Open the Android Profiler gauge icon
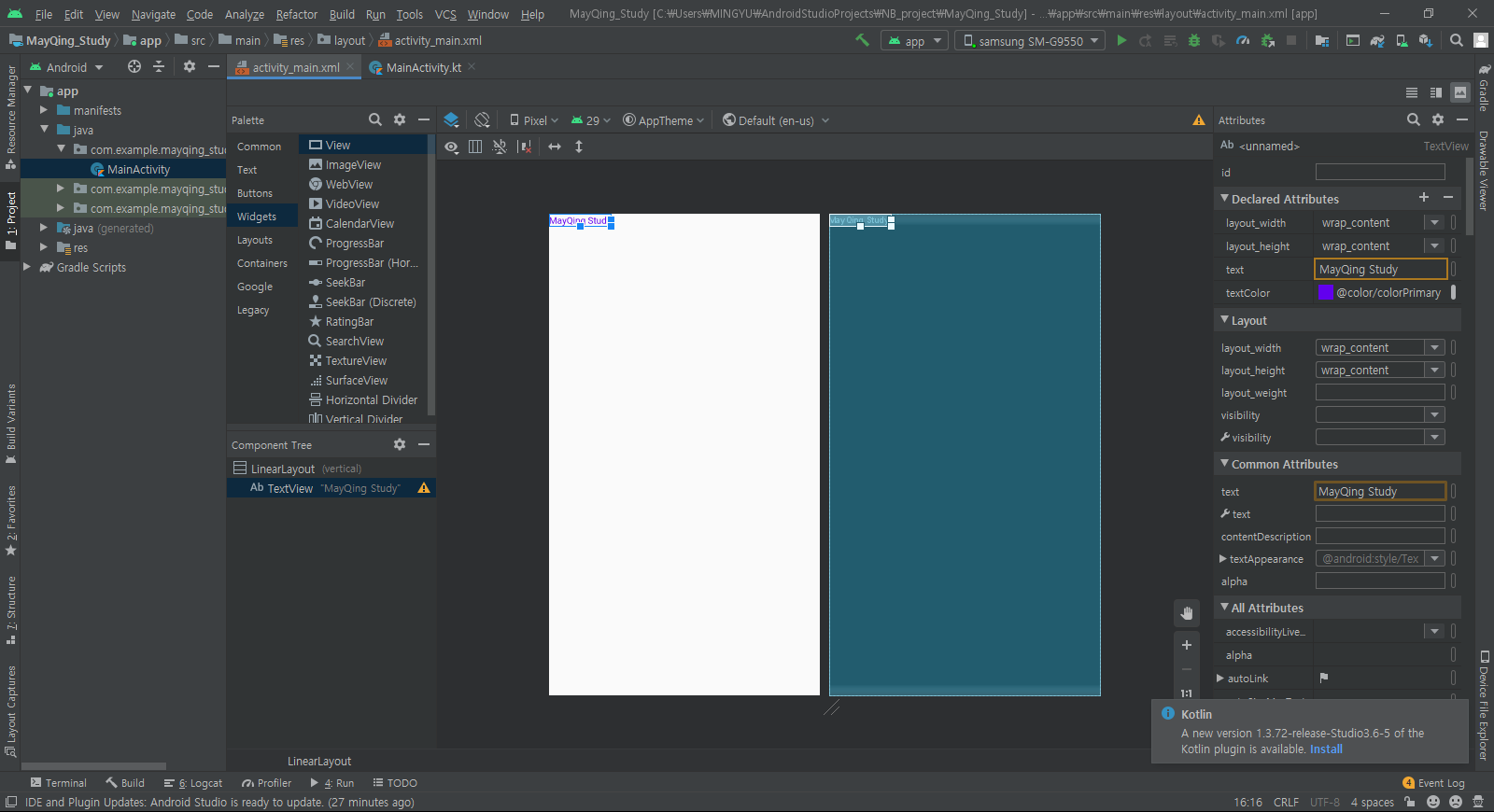The width and height of the screenshot is (1494, 812). tap(1243, 40)
